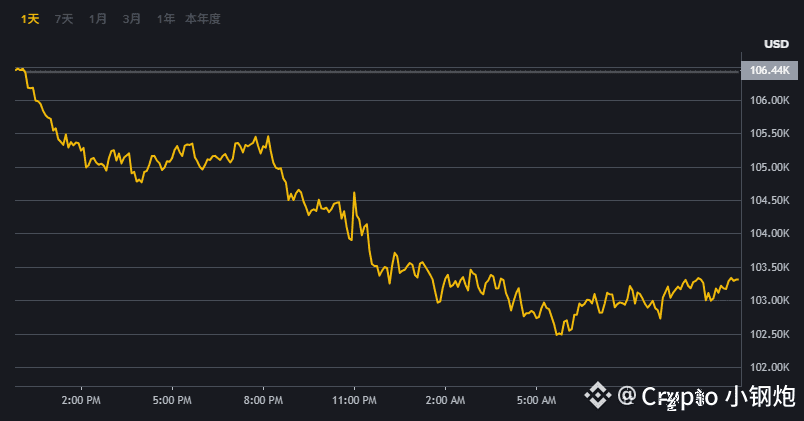Viewport: 804px width, 421px height.
Task: Click the 8:00 PM time axis label
Action: coord(263,400)
